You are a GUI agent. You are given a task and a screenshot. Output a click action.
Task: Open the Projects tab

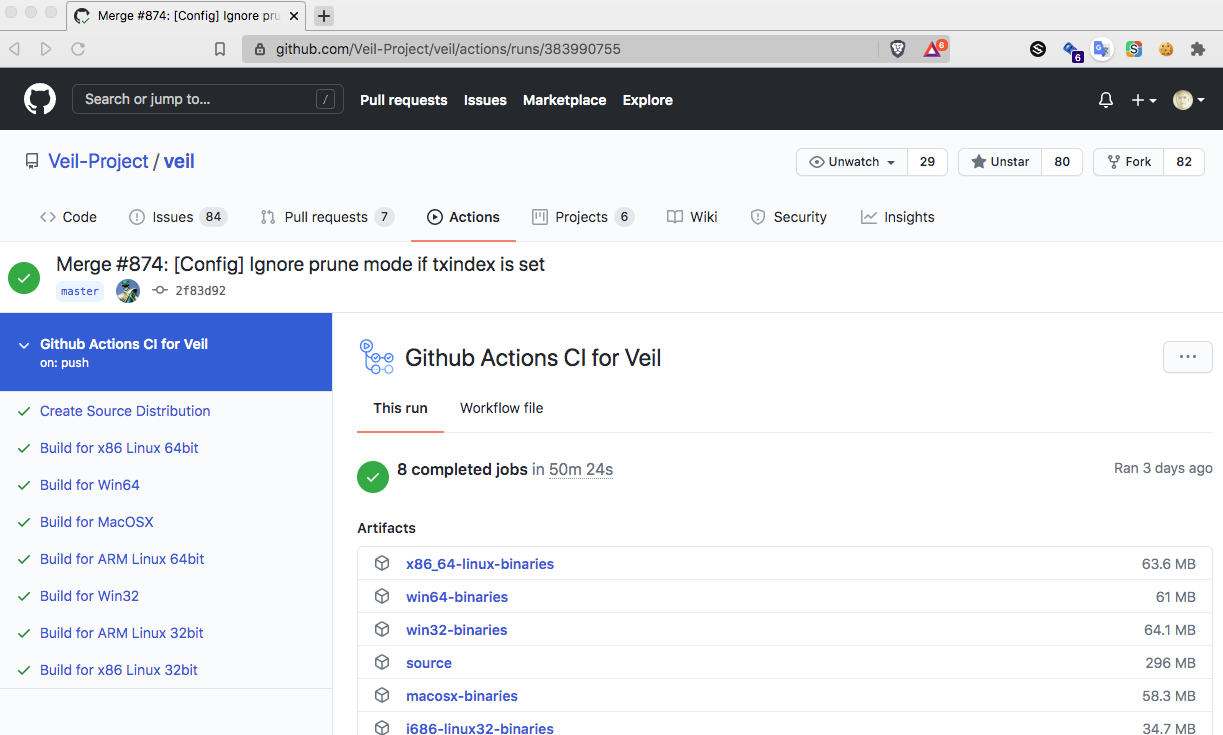pyautogui.click(x=583, y=217)
